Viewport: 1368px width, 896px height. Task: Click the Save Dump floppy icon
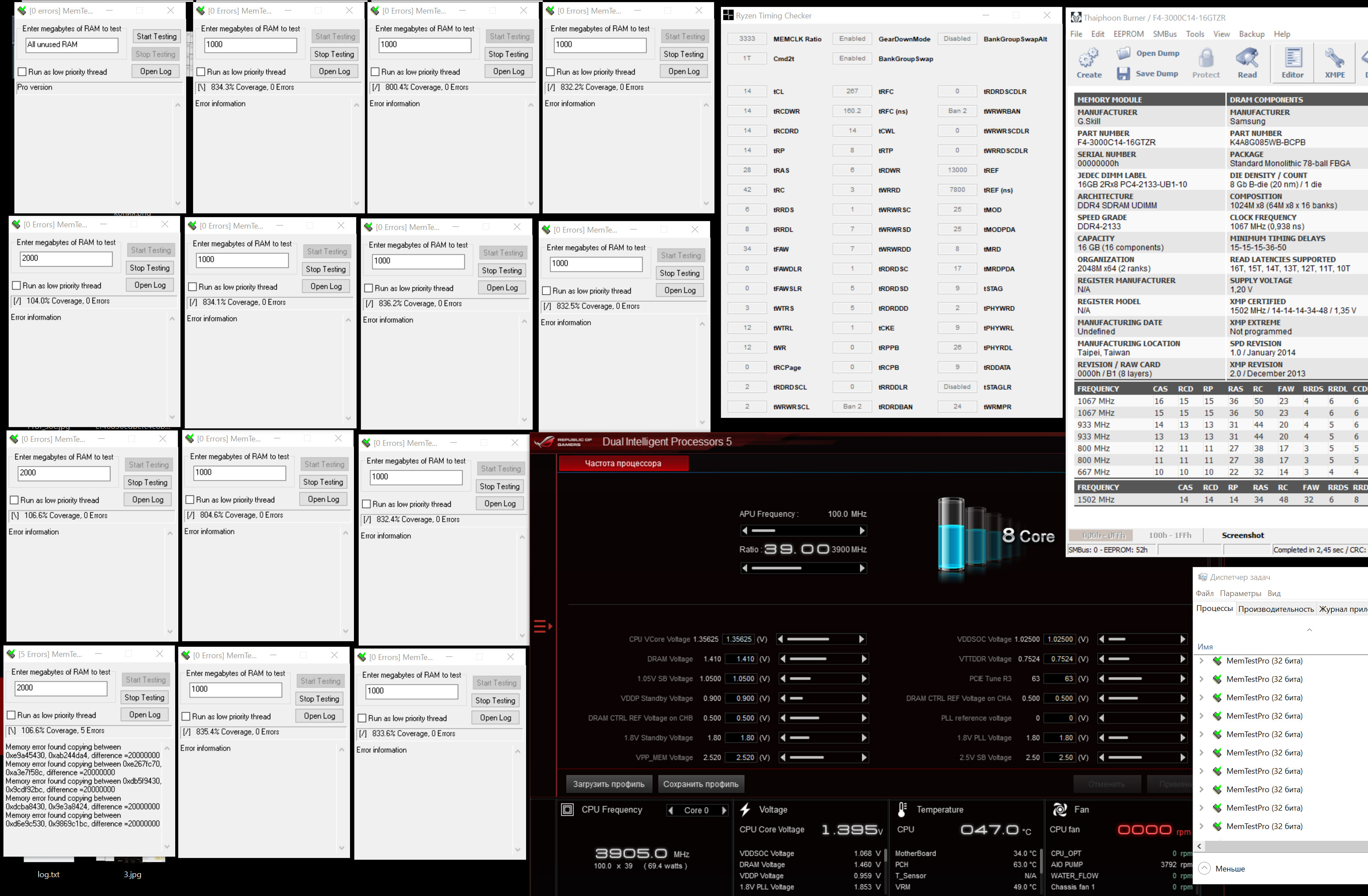tap(1123, 74)
